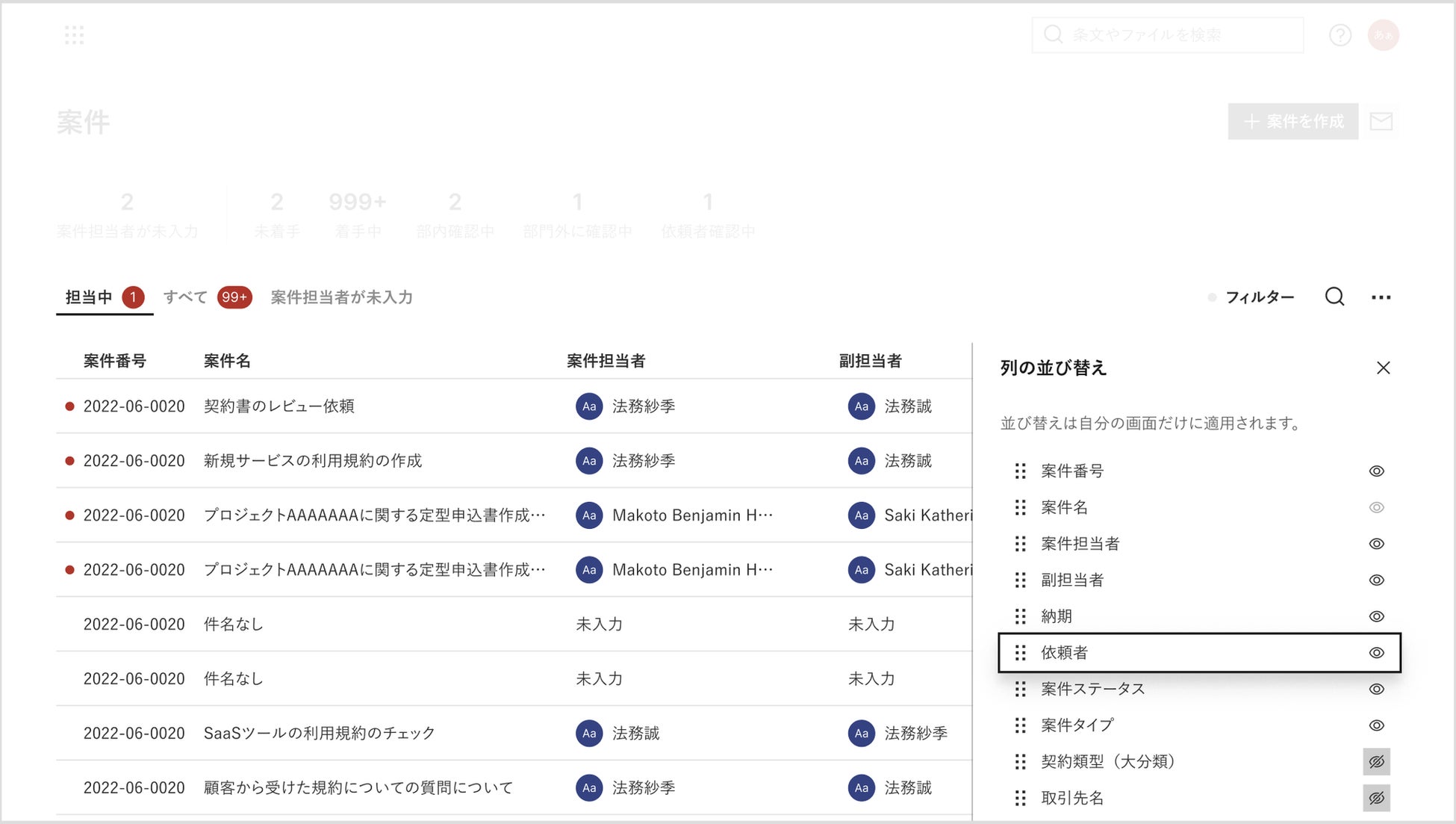Image resolution: width=1456 pixels, height=824 pixels.
Task: Open the app grid launcher icon
Action: pyautogui.click(x=74, y=35)
